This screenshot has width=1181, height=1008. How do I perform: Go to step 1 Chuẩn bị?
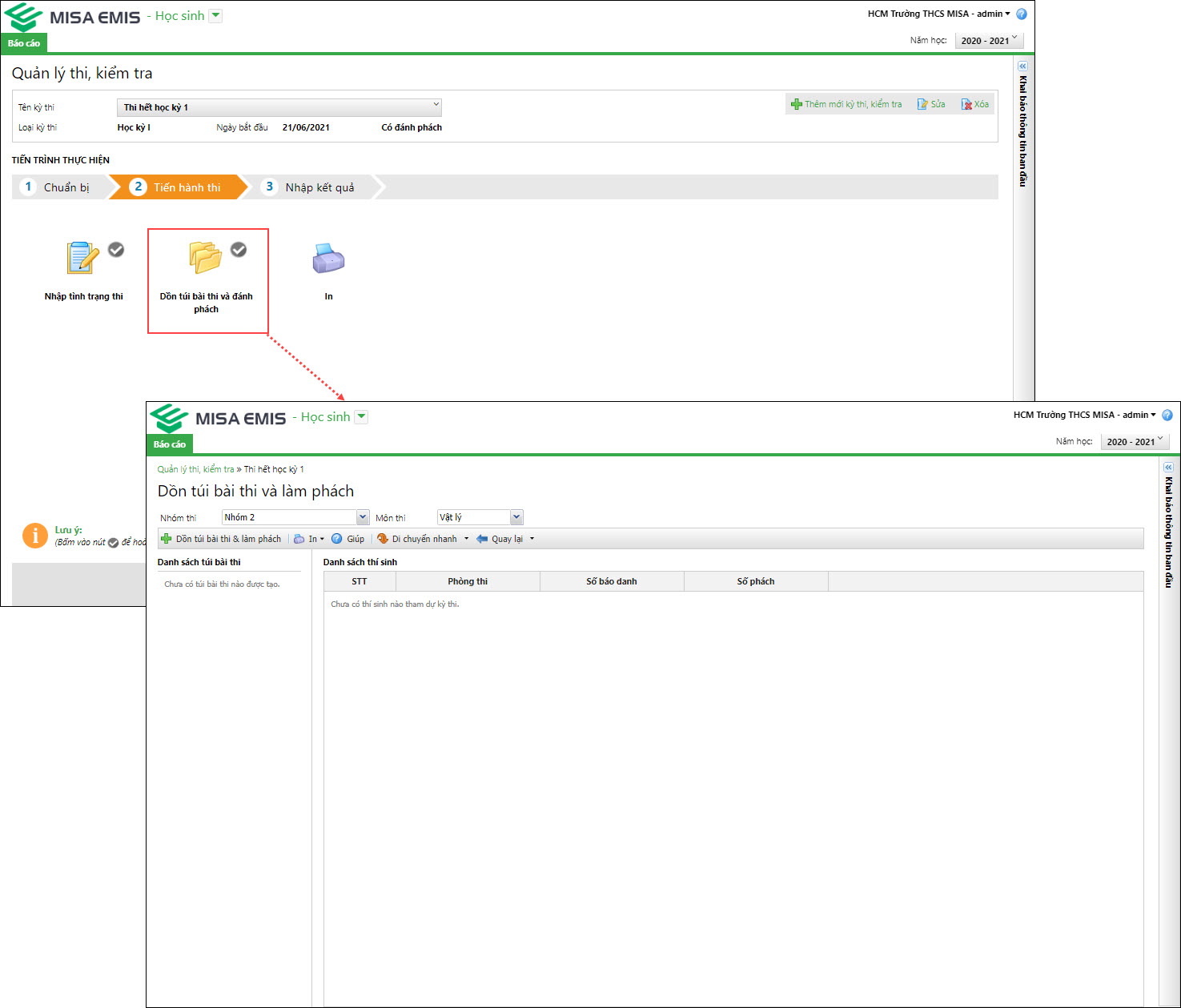(x=61, y=187)
